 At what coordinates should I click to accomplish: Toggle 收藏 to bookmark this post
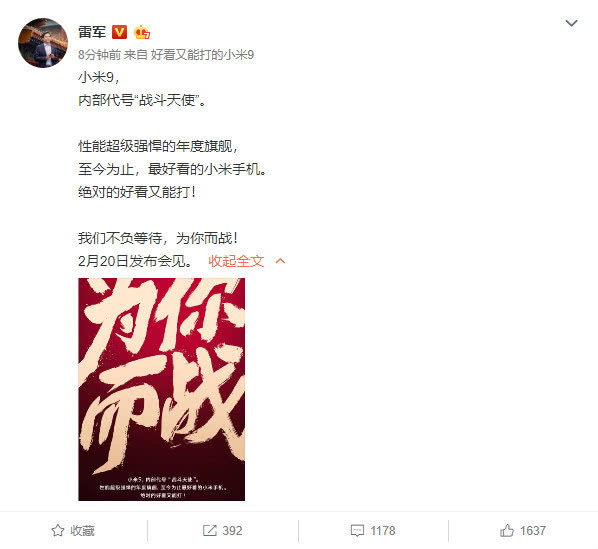coord(72,531)
